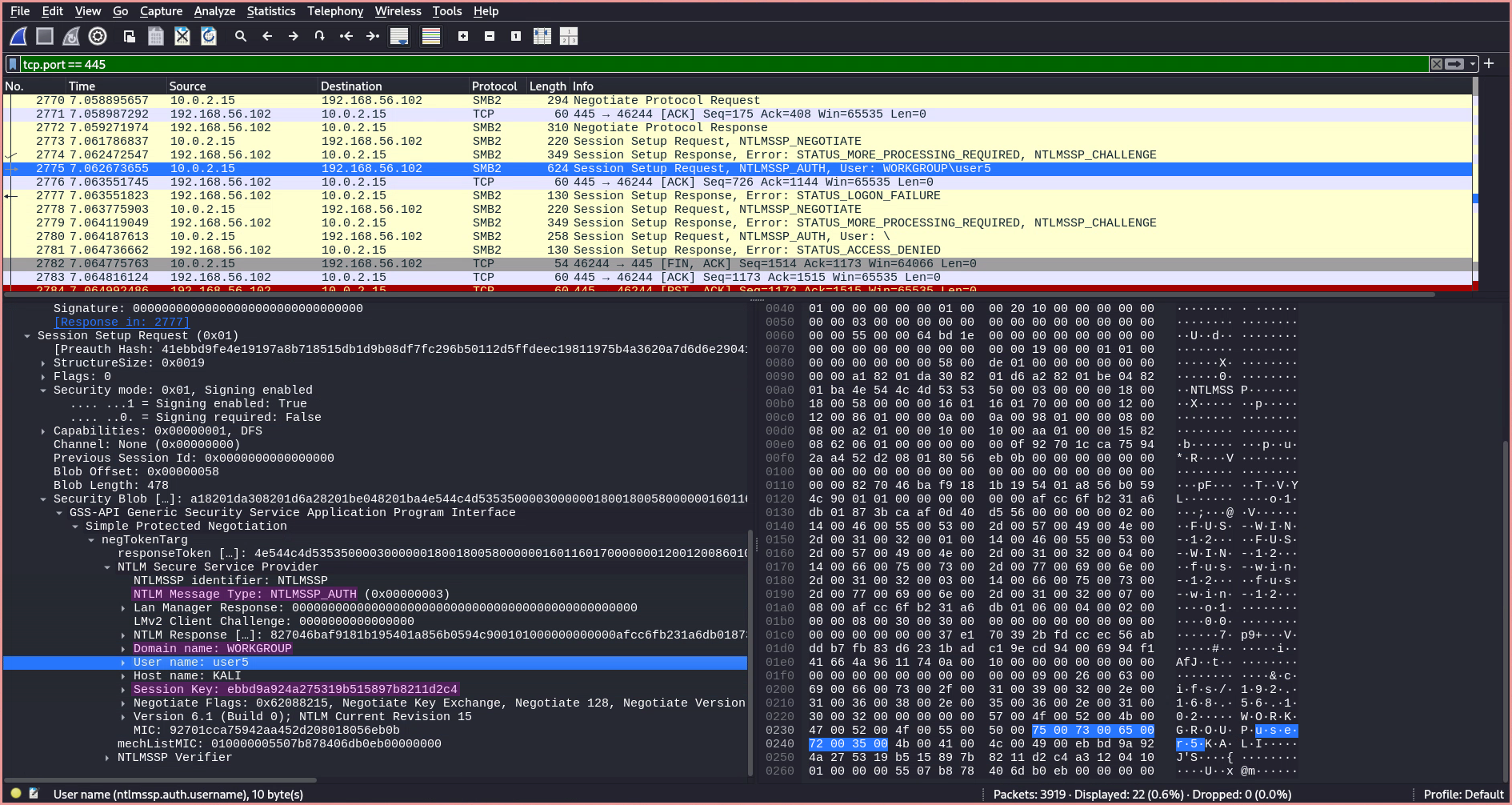The height and width of the screenshot is (805, 1512).
Task: Add a display filter button
Action: [1489, 63]
